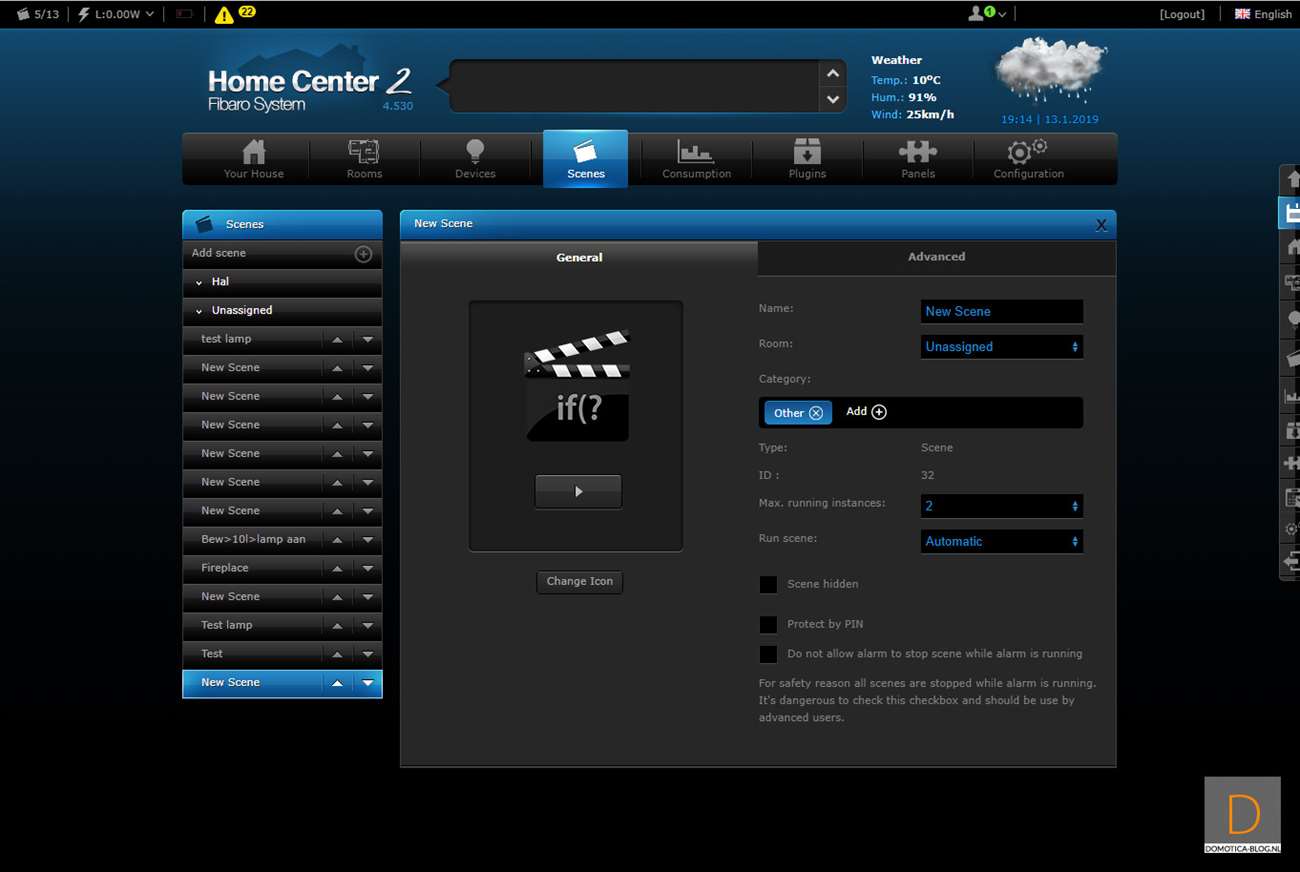Enable the Scene hidden checkbox
Viewport: 1300px width, 872px height.
point(768,584)
